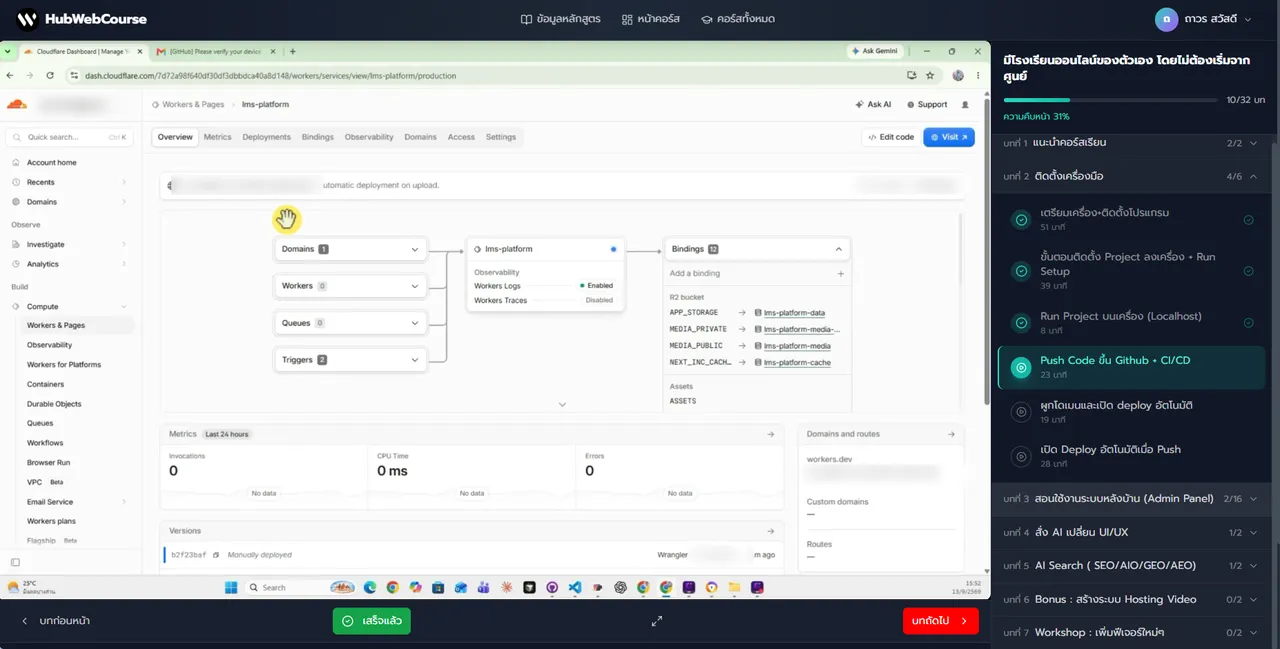Open the ข้อมูลหลักสูตร menu item

tap(560, 19)
